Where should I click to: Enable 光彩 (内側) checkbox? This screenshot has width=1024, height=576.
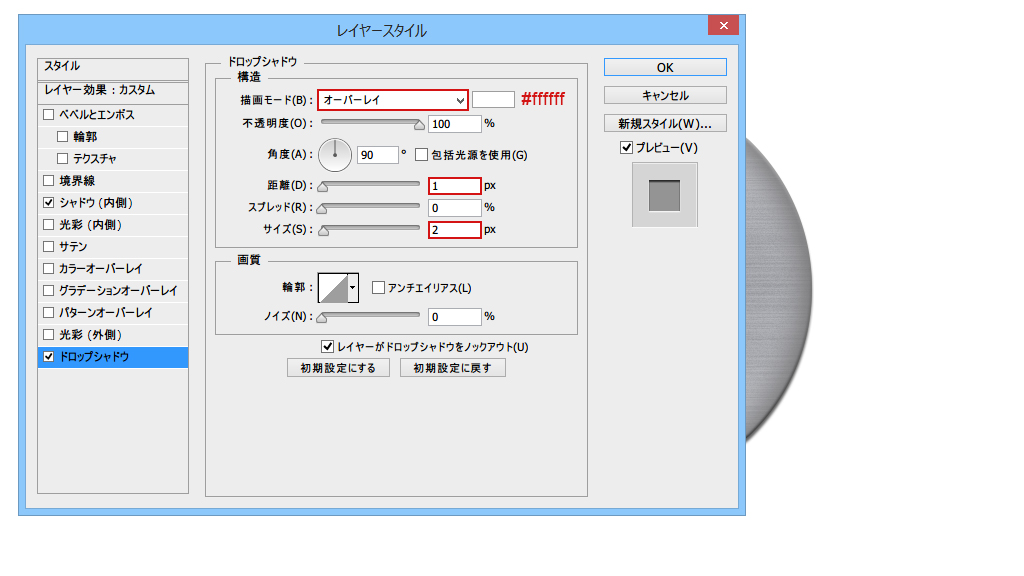pos(48,225)
